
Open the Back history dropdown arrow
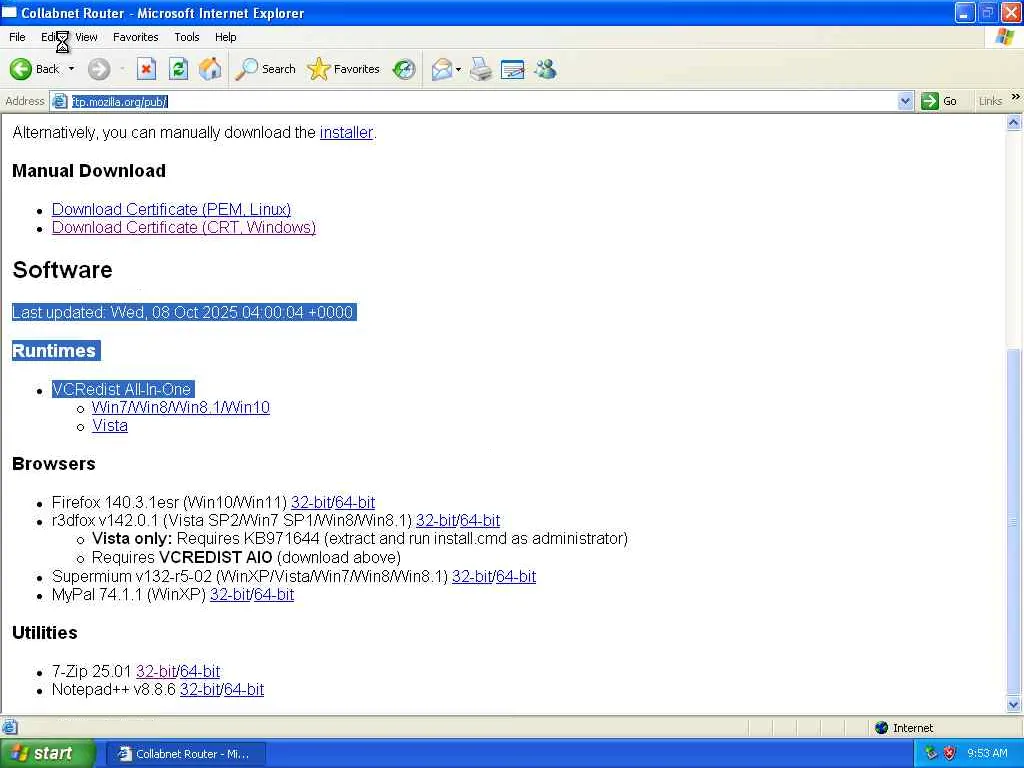(x=71, y=69)
